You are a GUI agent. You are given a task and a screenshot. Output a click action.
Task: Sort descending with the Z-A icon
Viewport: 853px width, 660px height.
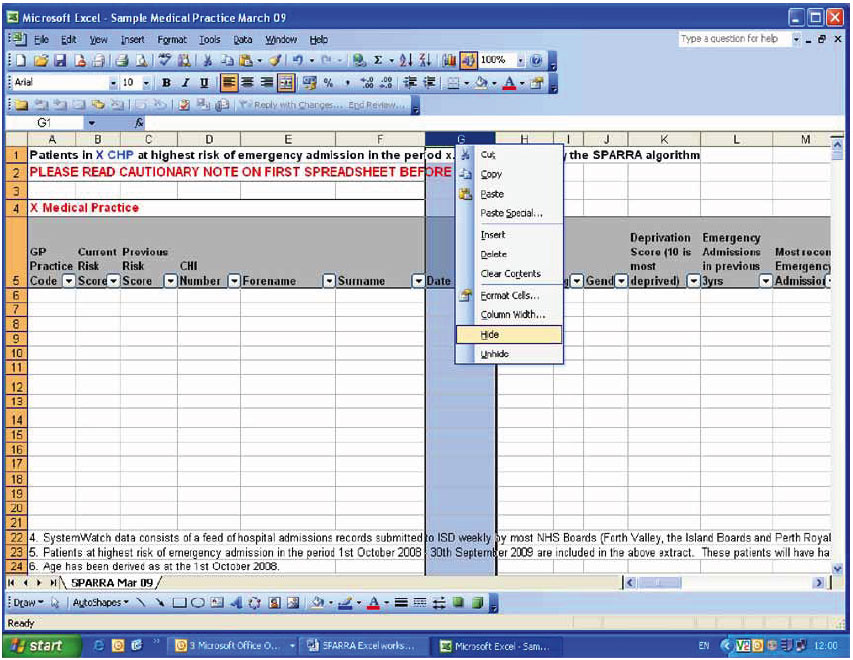[x=425, y=60]
